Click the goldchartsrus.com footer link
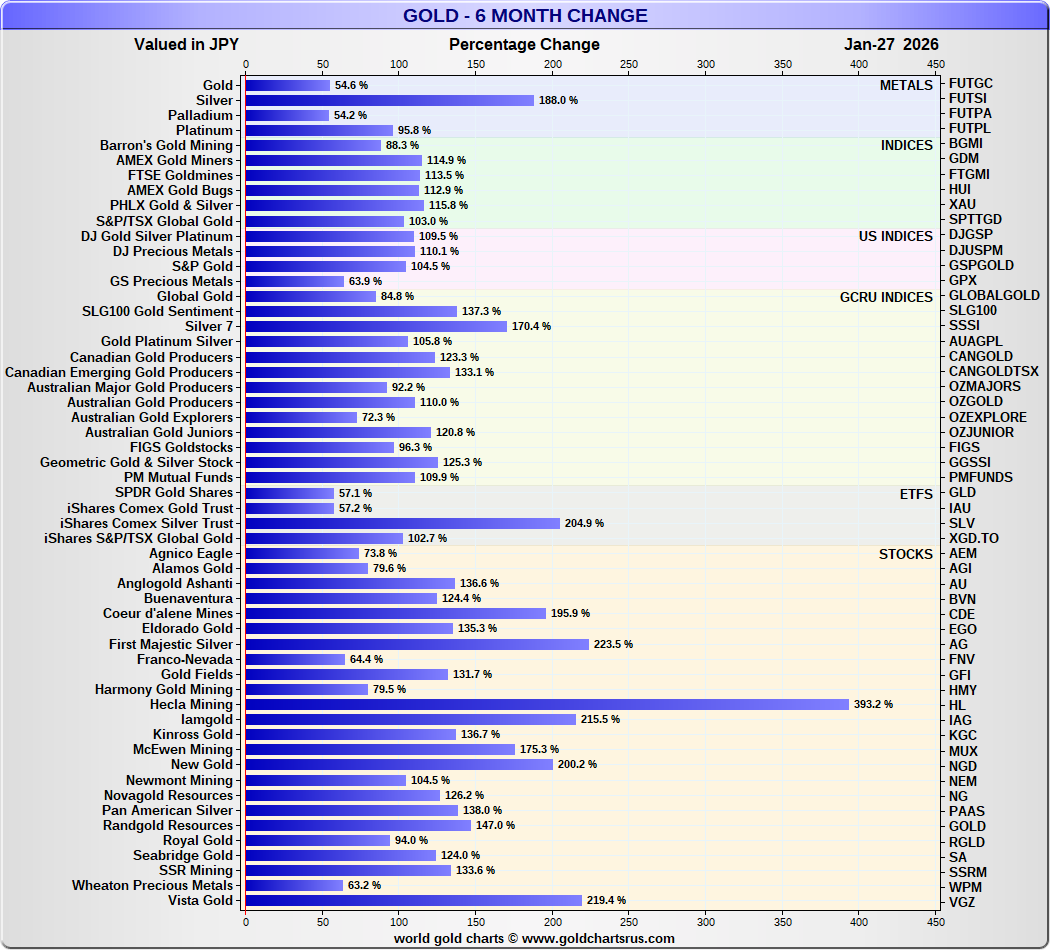The image size is (1050, 950). [x=534, y=938]
